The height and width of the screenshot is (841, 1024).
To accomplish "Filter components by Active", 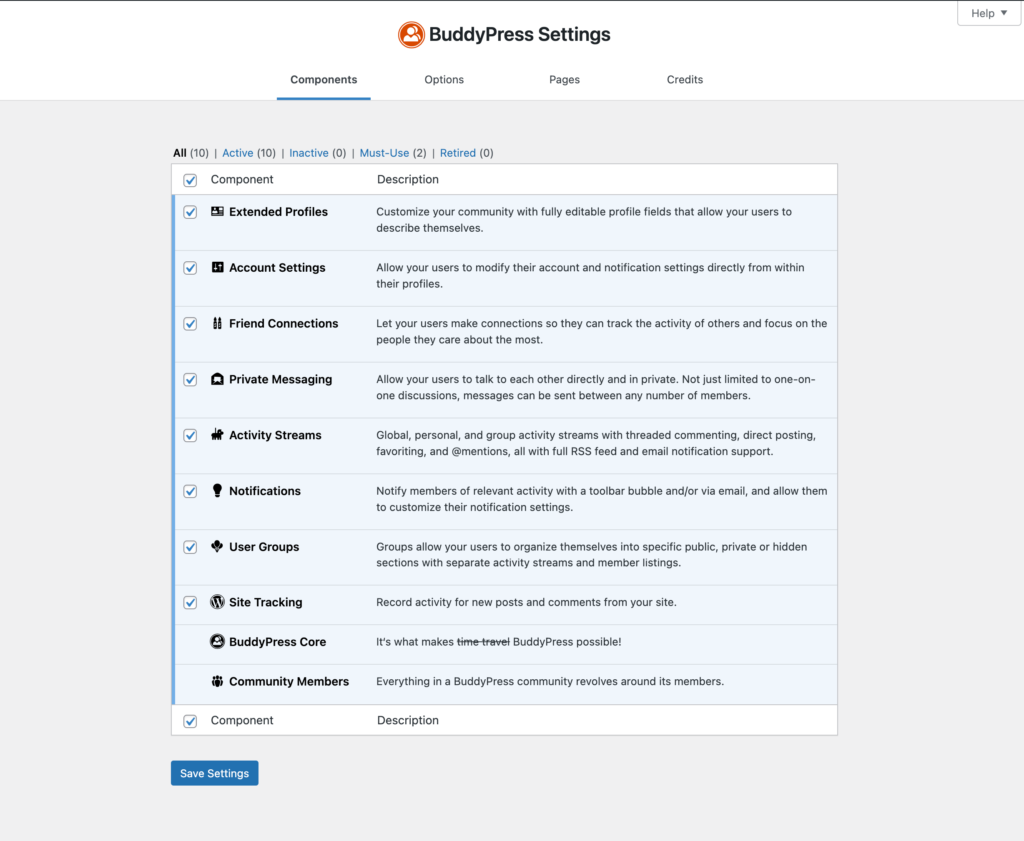I will tap(238, 153).
